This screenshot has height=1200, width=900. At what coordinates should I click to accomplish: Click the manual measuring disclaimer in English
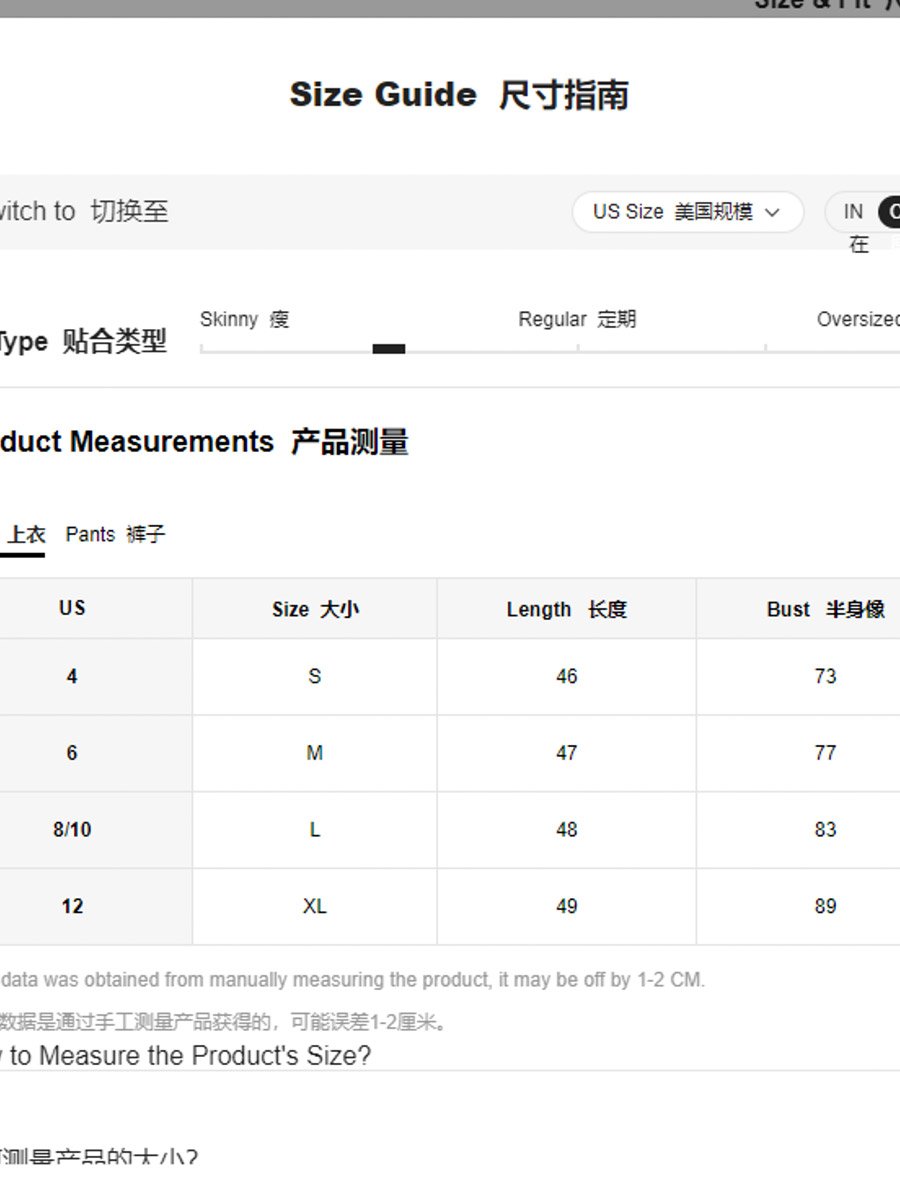pyautogui.click(x=353, y=980)
